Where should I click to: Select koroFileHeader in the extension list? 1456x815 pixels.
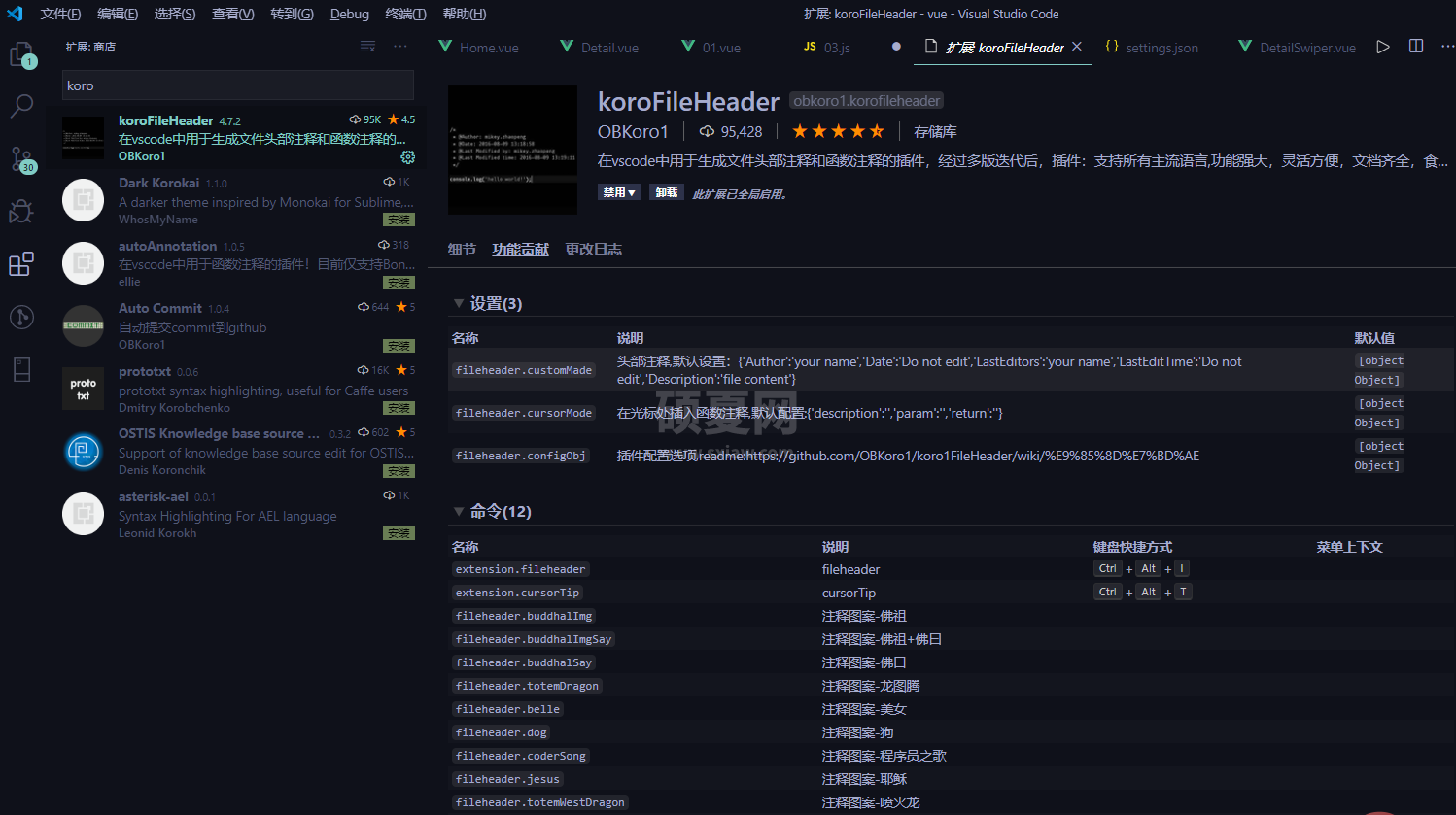[x=237, y=138]
